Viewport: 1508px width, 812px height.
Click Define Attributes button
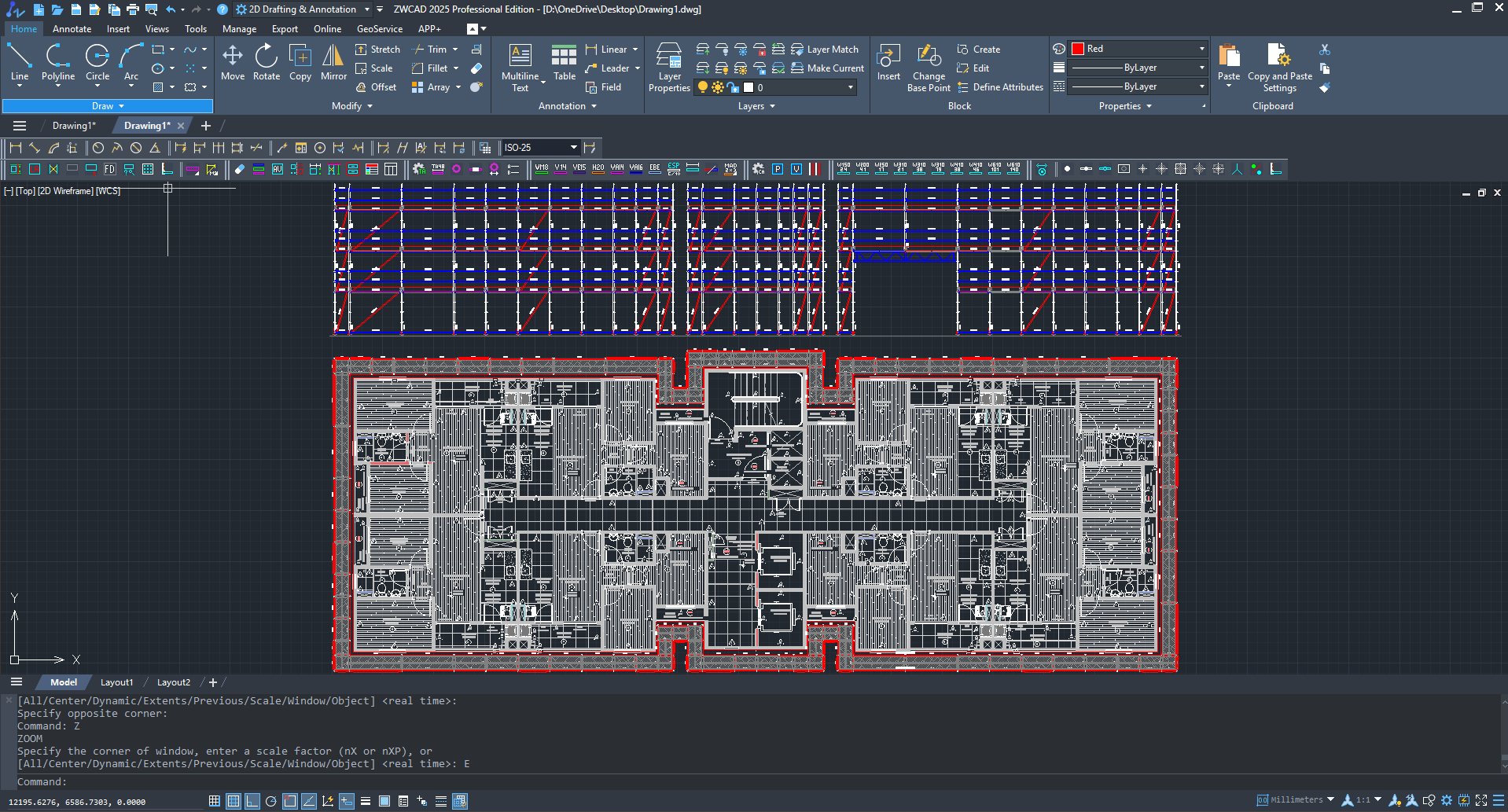1000,87
